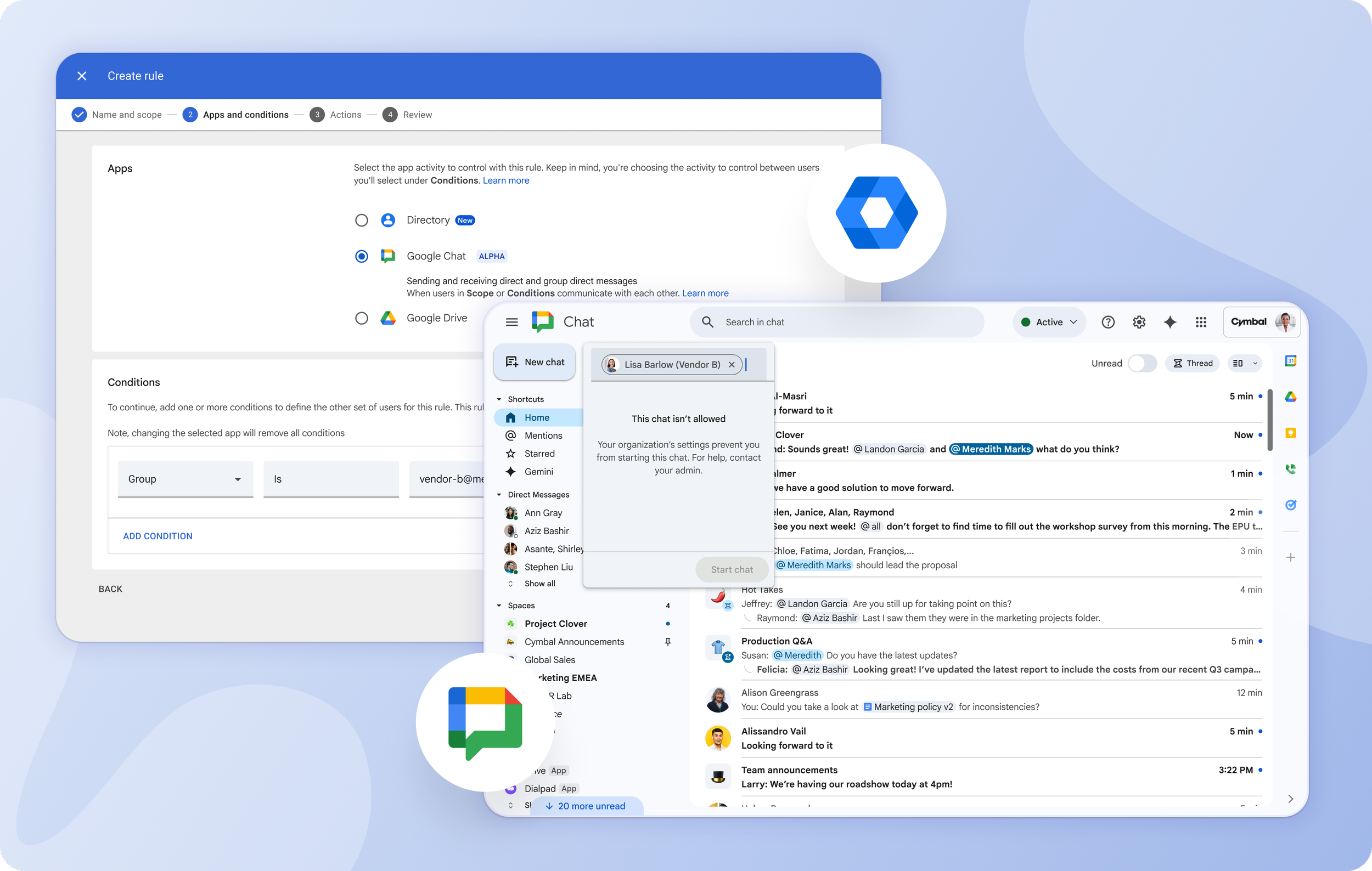
Task: Expand the Group condition dropdown
Action: [x=185, y=479]
